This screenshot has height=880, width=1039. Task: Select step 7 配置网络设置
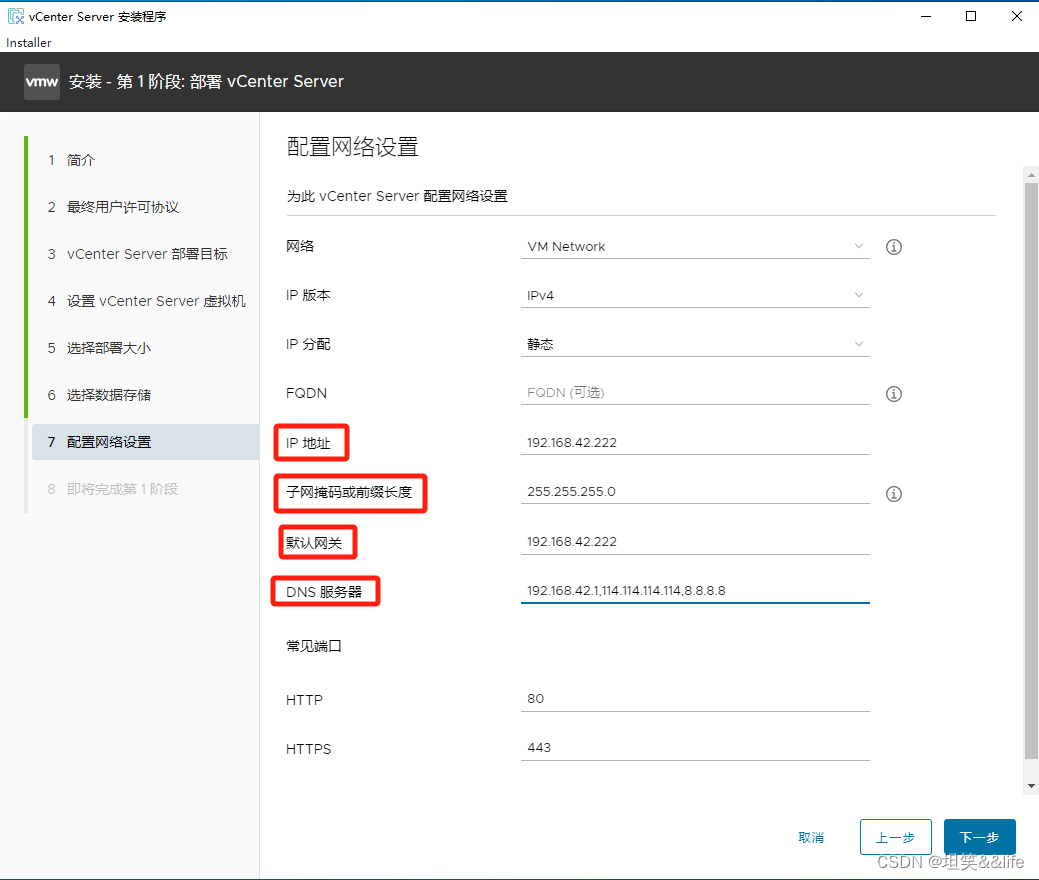coord(144,442)
